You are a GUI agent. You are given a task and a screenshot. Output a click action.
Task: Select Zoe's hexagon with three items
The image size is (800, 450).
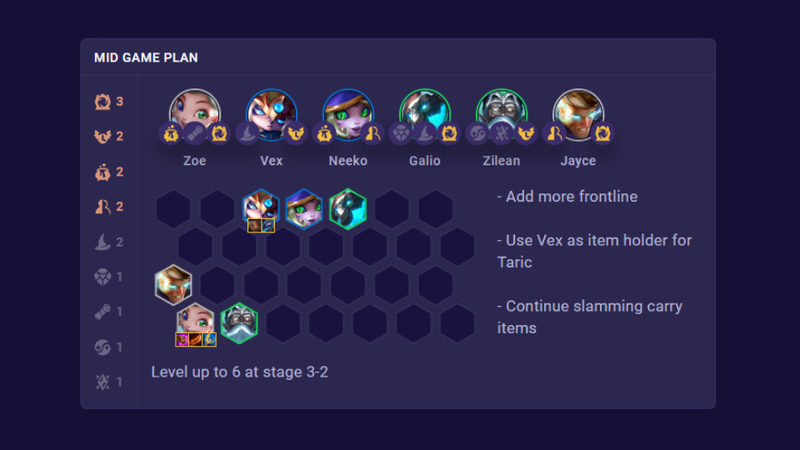[195, 323]
